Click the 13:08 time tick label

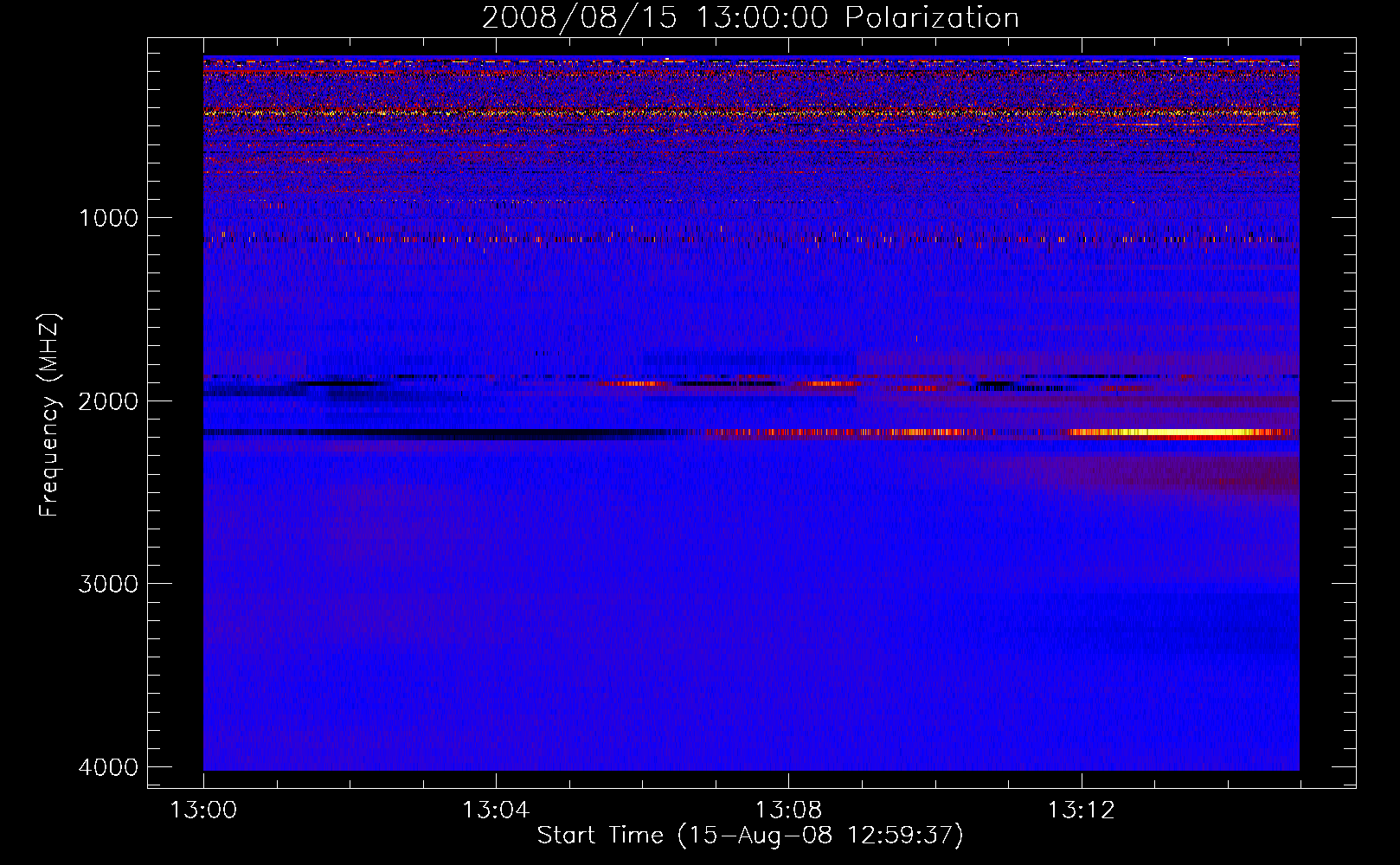(x=788, y=811)
